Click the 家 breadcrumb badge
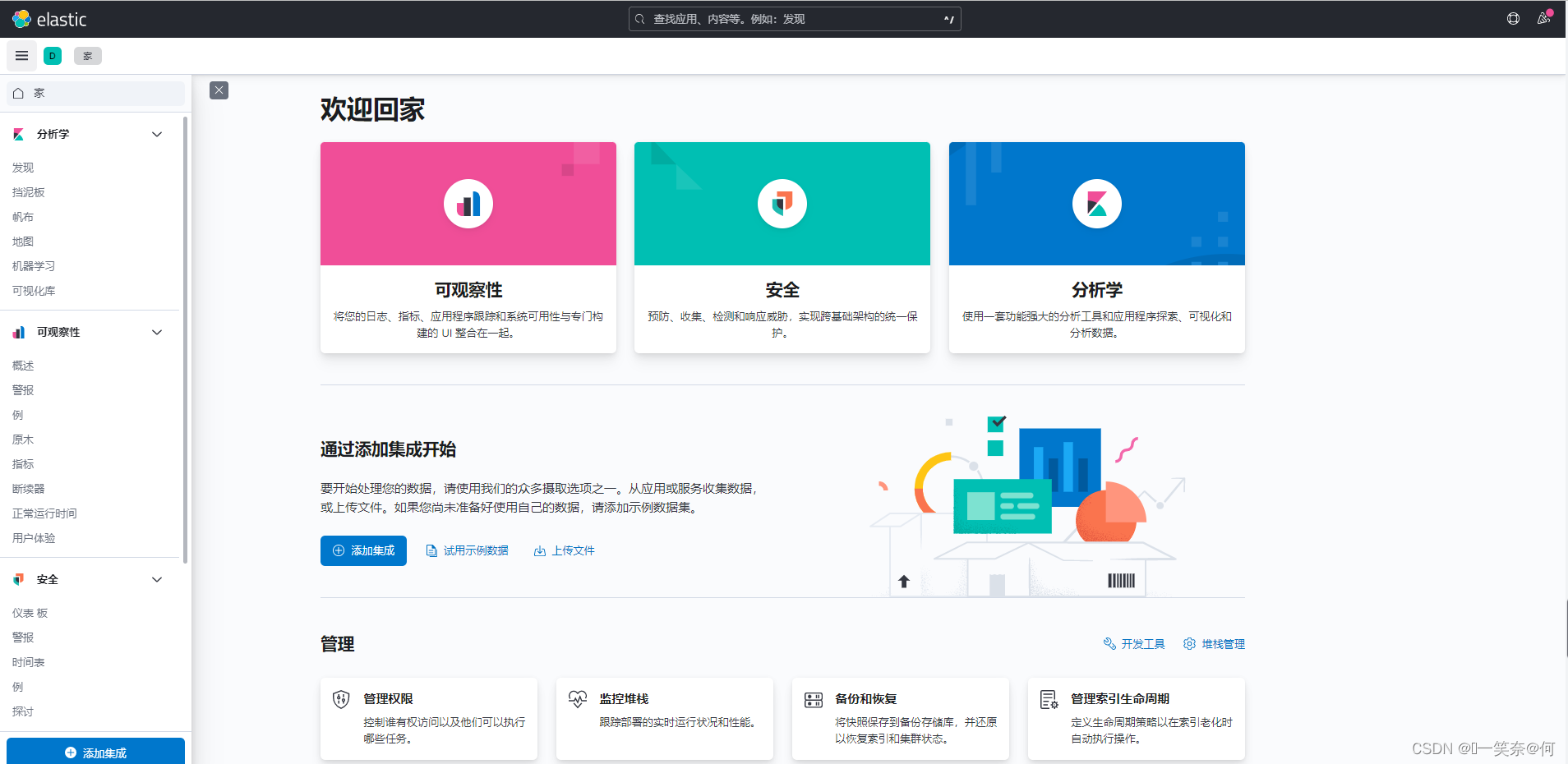Screen dimensions: 1568x764 [88, 56]
